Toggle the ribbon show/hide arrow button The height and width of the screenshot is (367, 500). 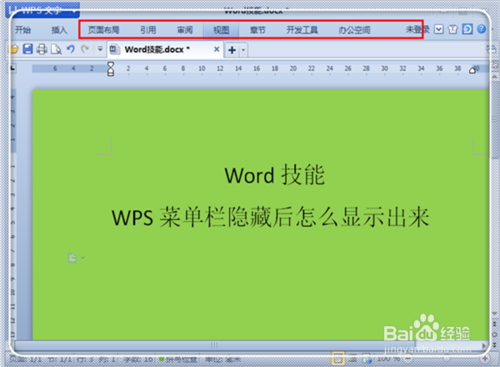click(439, 29)
